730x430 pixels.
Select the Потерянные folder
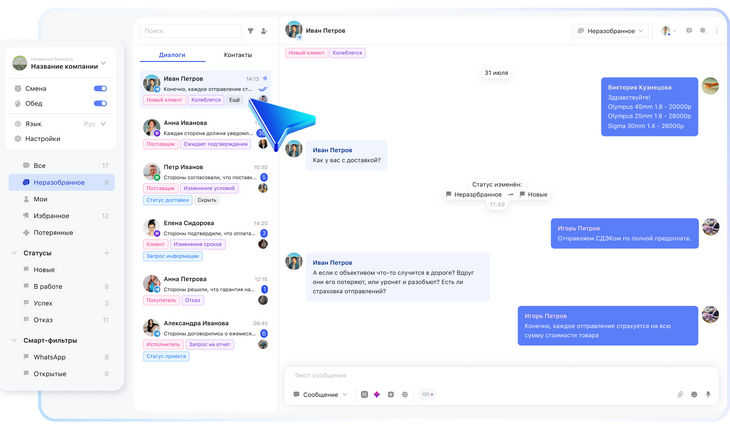[x=61, y=233]
